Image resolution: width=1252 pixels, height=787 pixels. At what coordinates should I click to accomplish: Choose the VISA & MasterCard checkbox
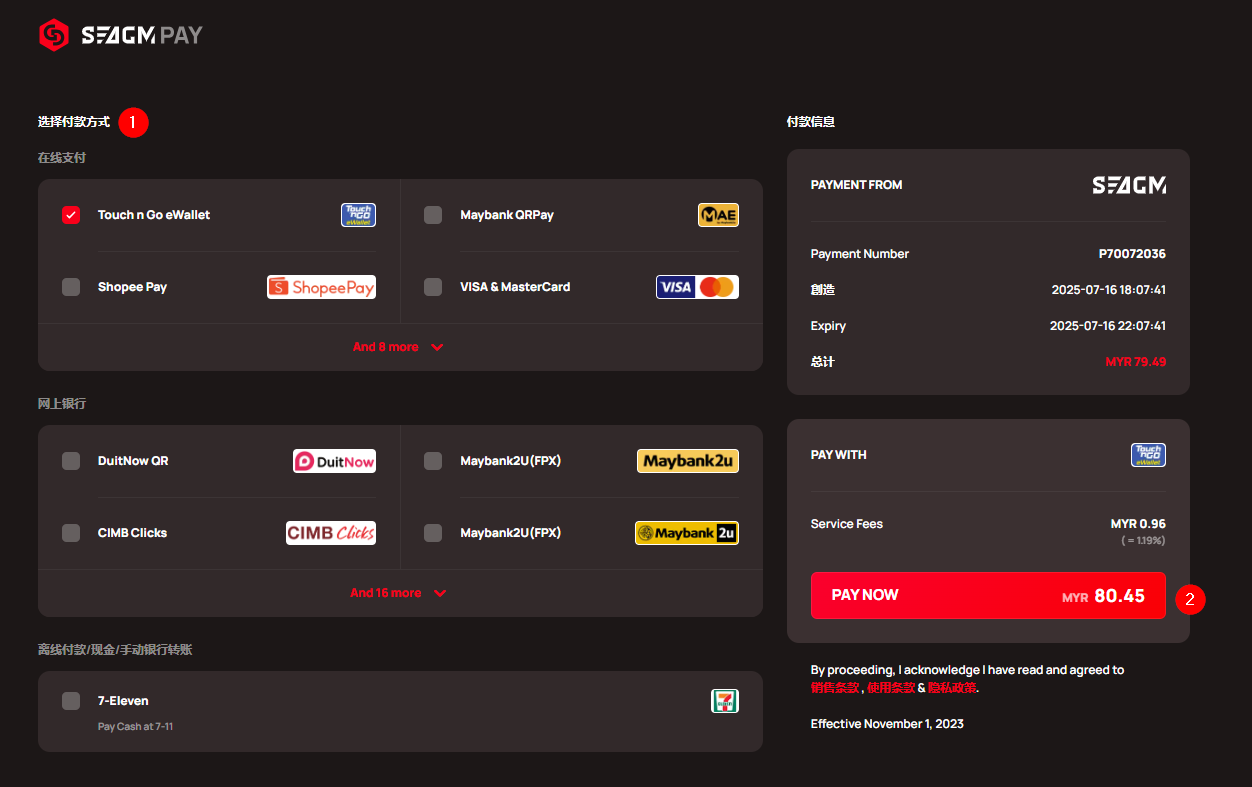coord(433,287)
